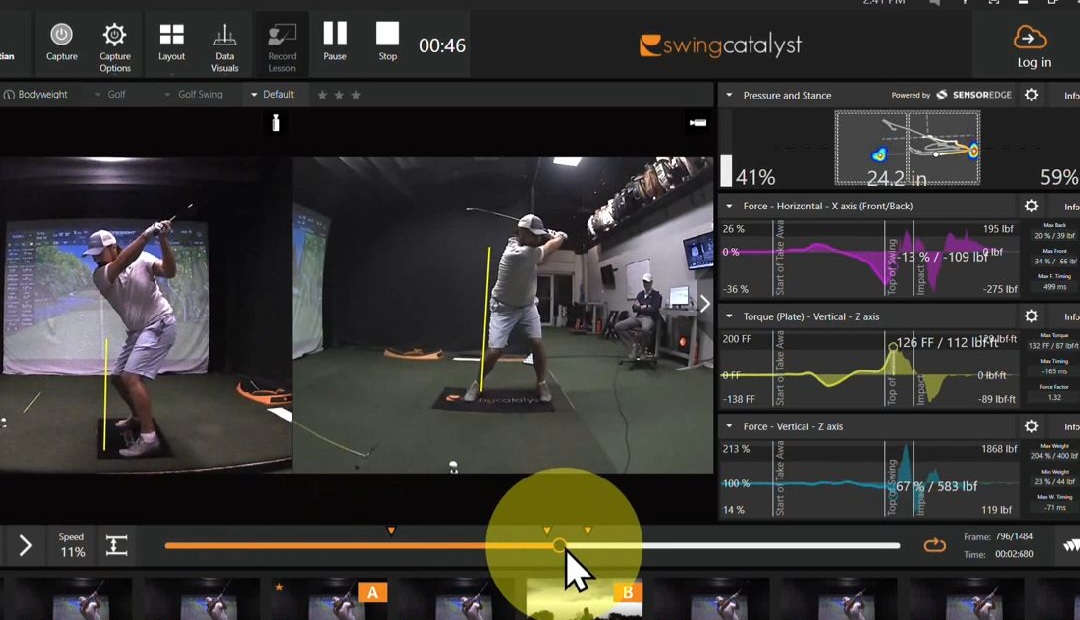Screen dimensions: 1080x620
Task: Click the Capture power icon
Action: (x=61, y=35)
